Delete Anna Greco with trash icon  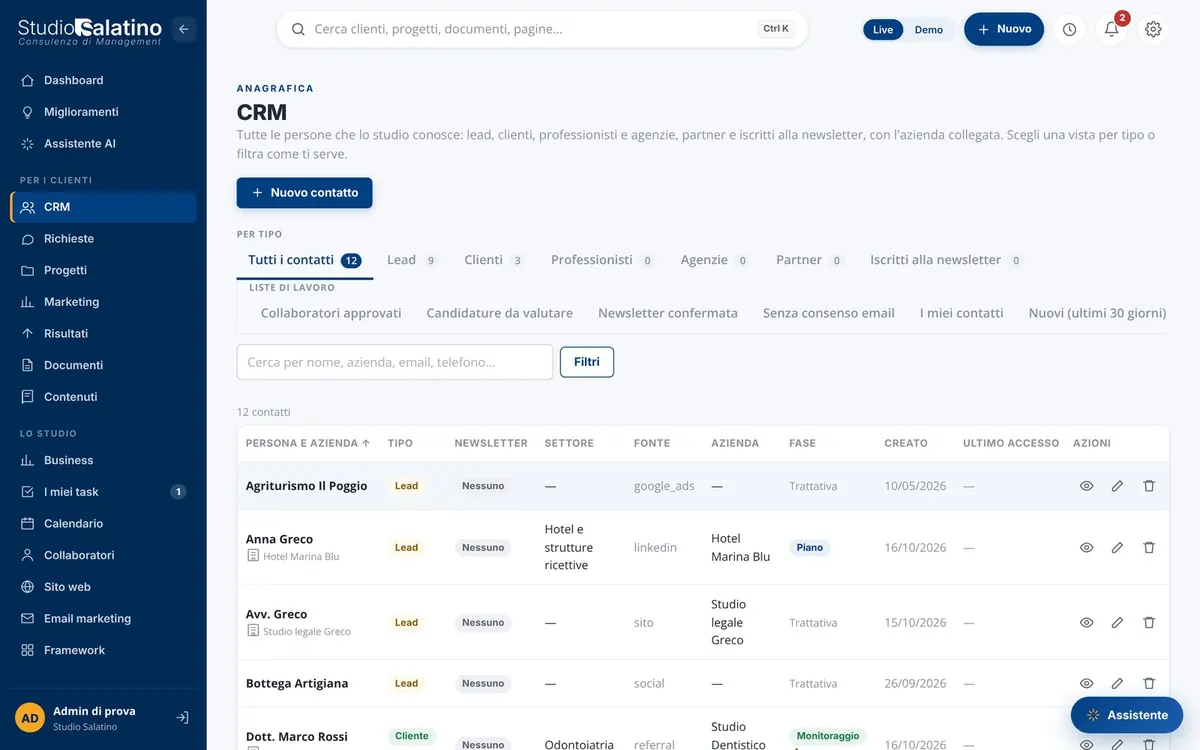pos(1149,547)
